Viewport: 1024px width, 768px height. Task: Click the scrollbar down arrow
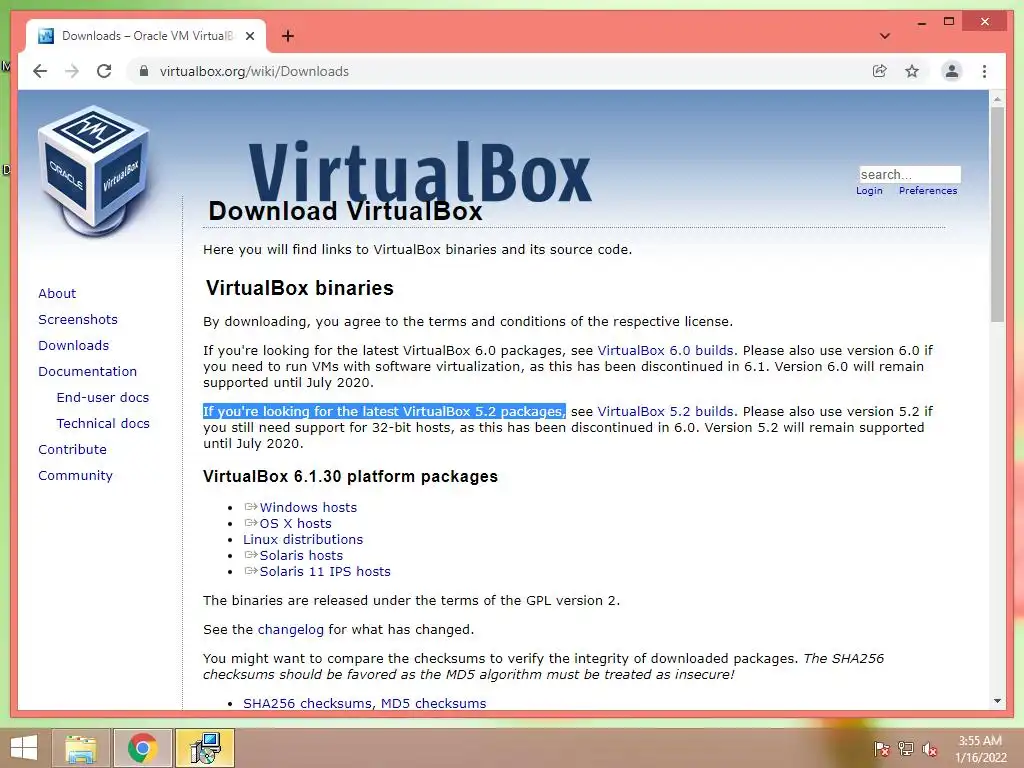997,701
